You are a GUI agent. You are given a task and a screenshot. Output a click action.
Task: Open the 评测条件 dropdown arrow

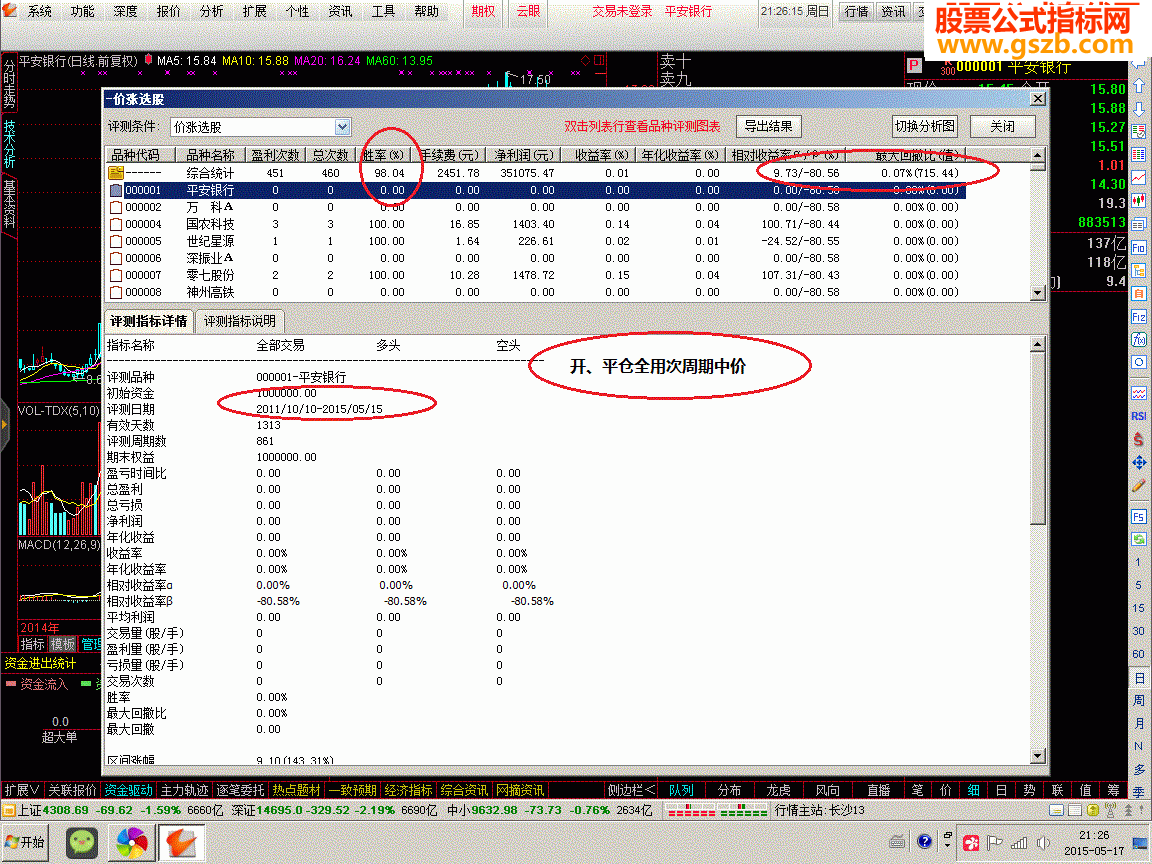click(x=342, y=127)
